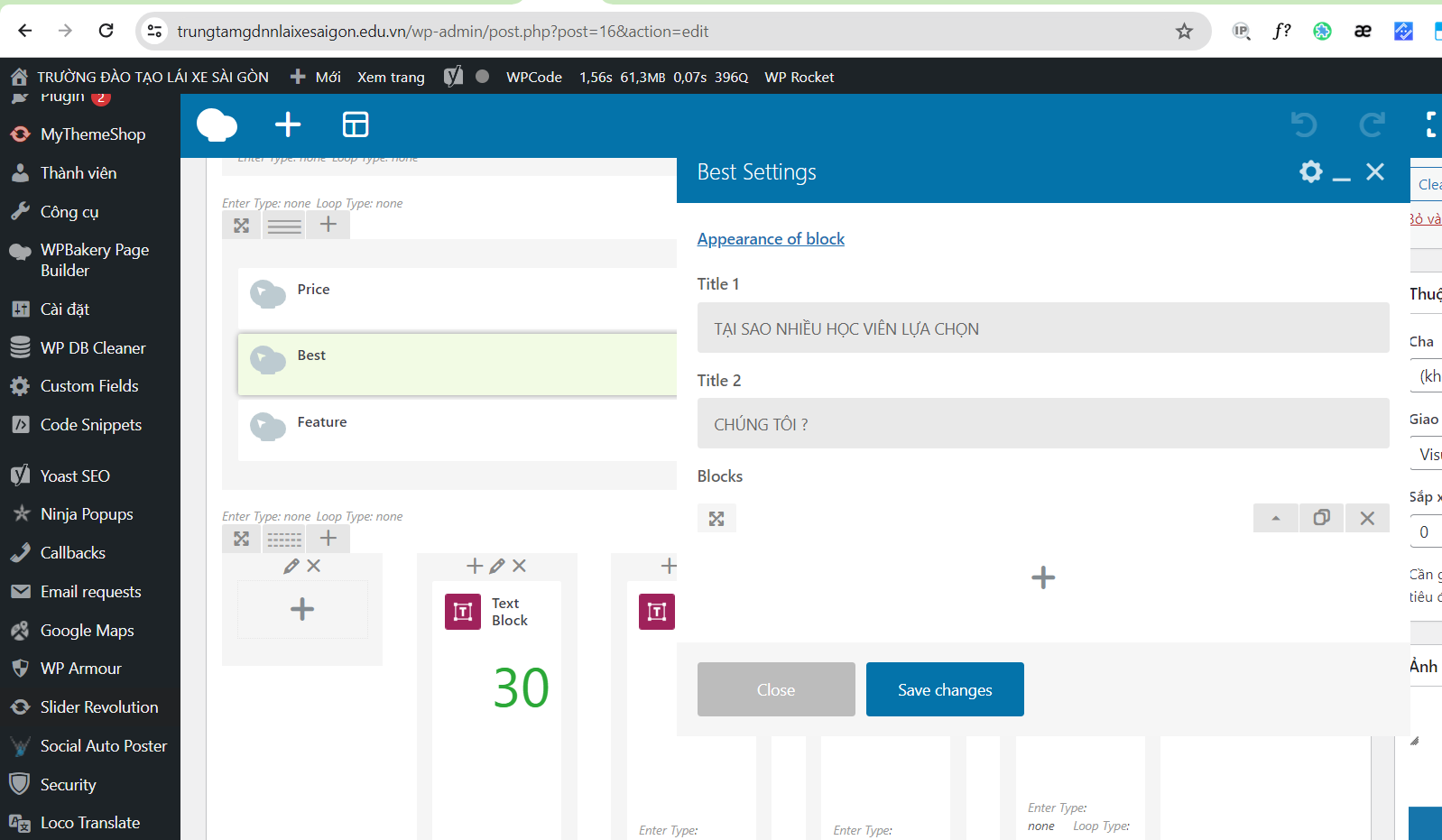Edit the Title 1 field

[1043, 328]
